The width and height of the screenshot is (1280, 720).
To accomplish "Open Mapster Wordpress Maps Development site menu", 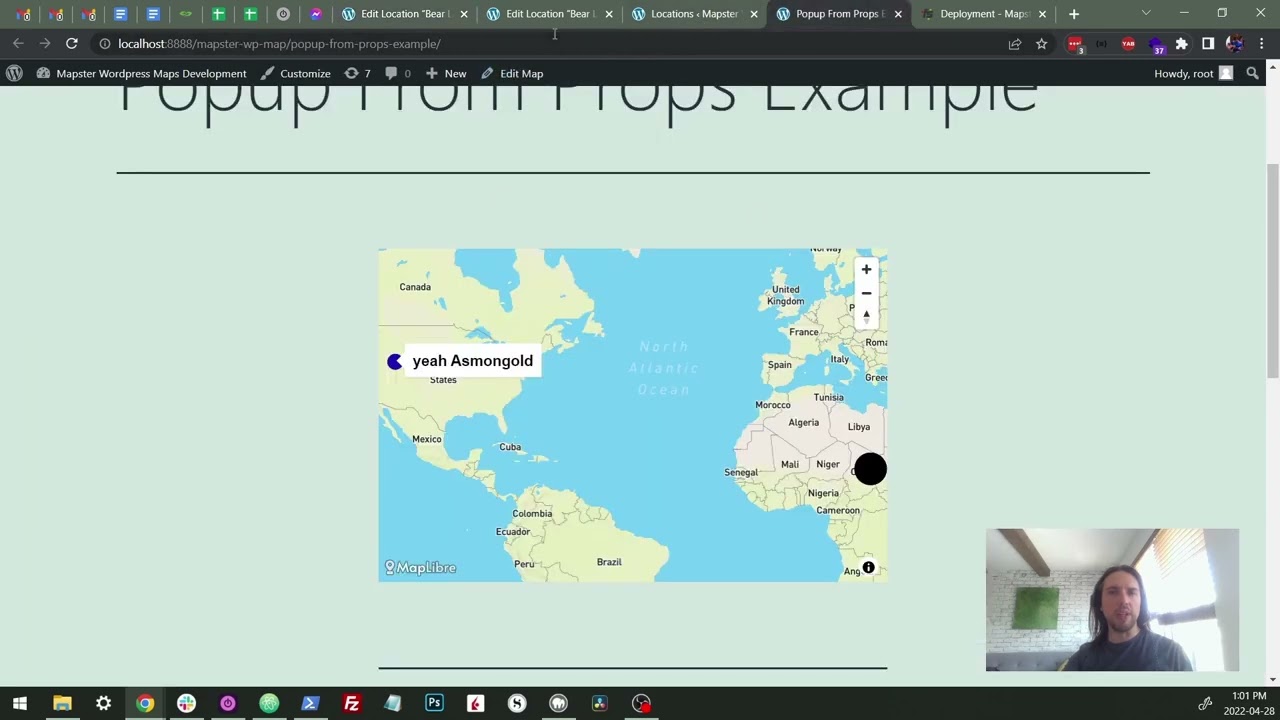I will tap(141, 73).
